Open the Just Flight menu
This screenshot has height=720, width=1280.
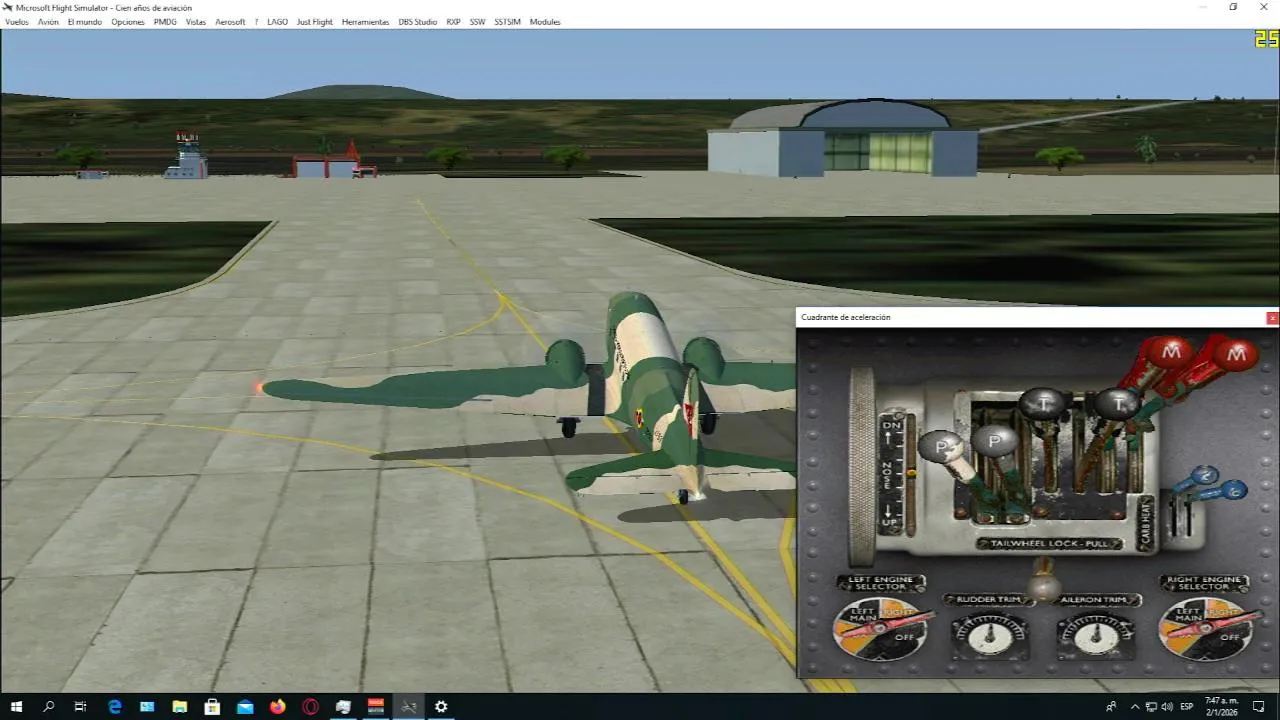(315, 22)
